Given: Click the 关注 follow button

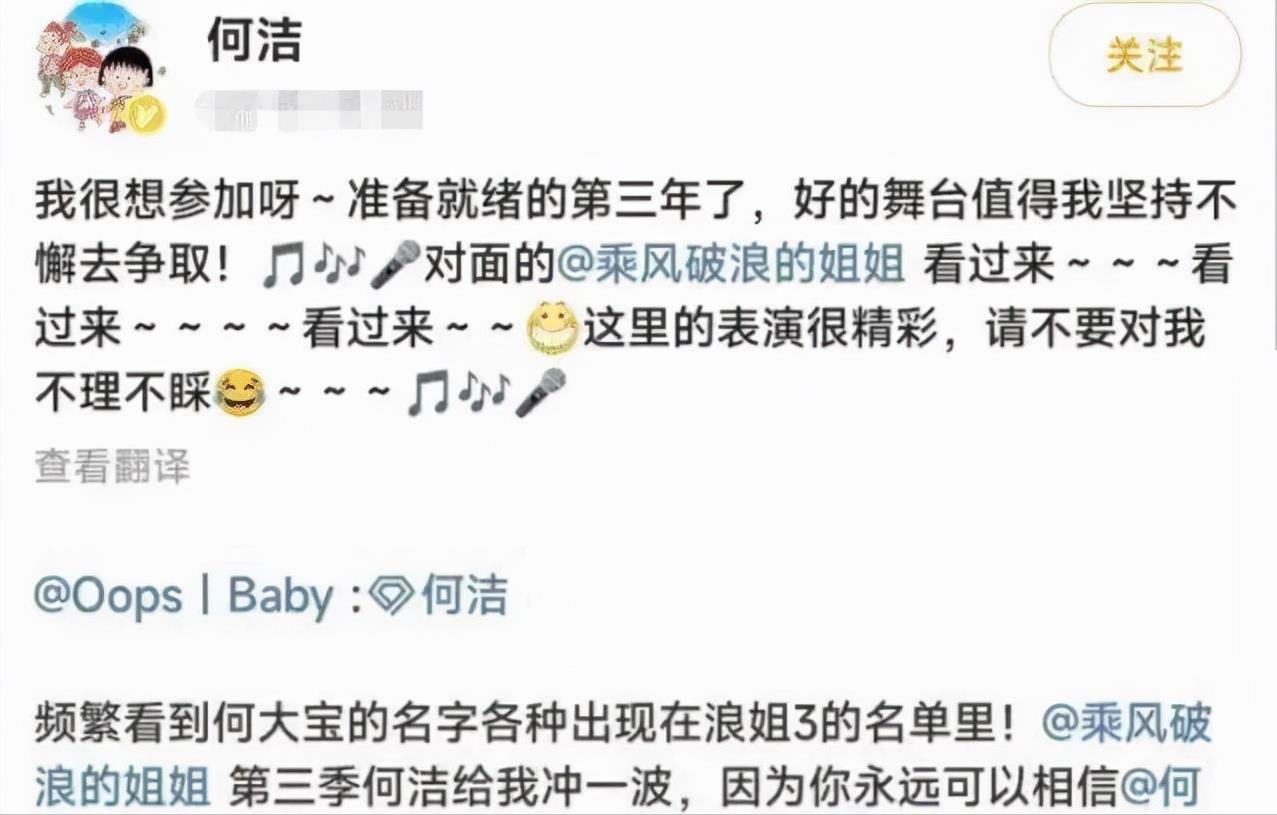Looking at the screenshot, I should click(1145, 55).
